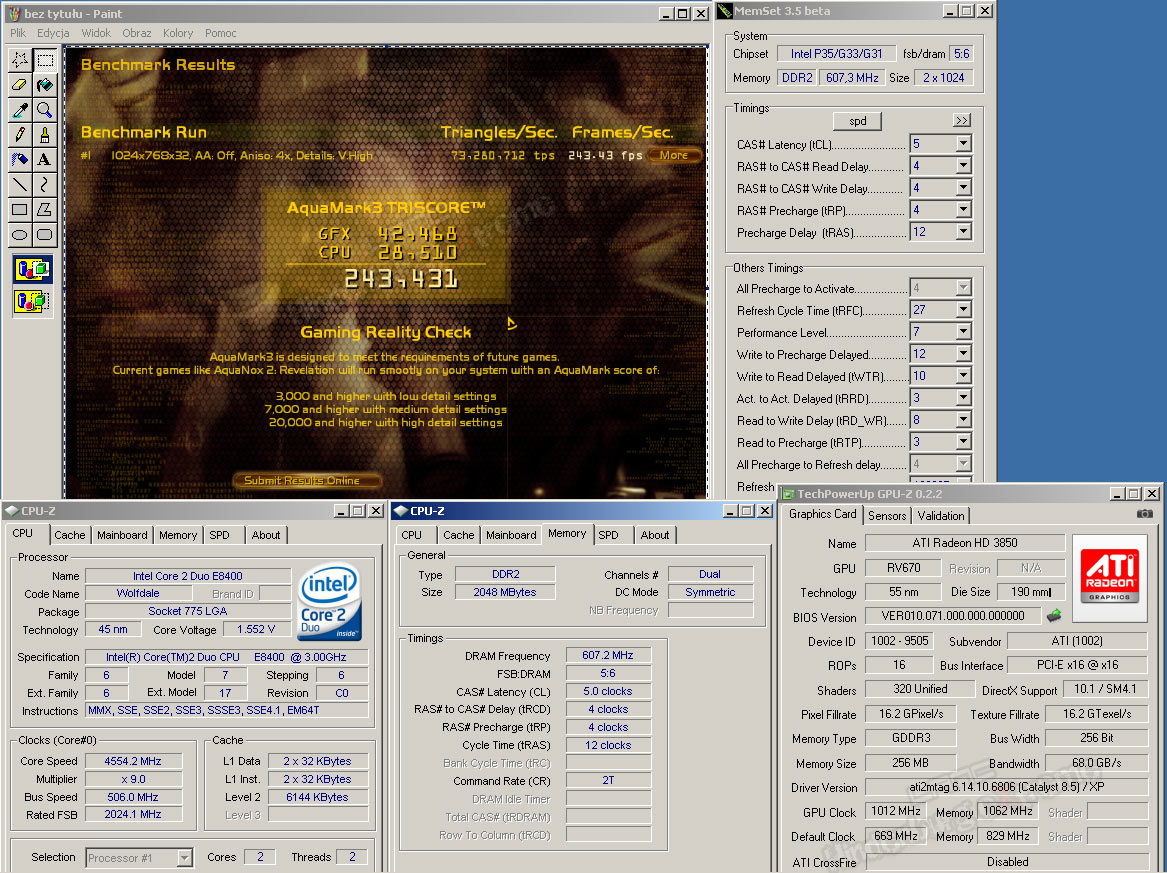Click the Core Speed 4554.2 MHz field
Screen dimensions: 1167x873
tap(133, 761)
